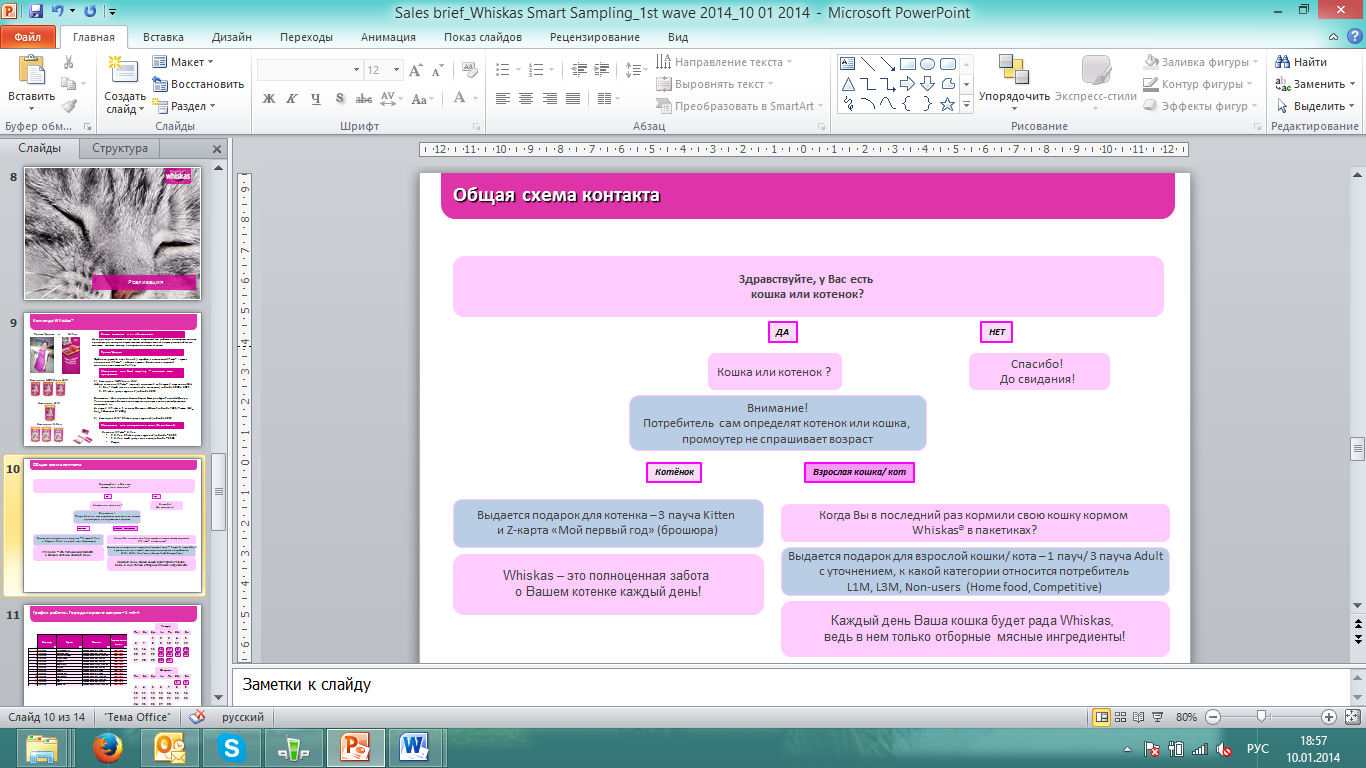The width and height of the screenshot is (1366, 768).
Task: Switch to Переходы ribbon tab
Action: [307, 37]
